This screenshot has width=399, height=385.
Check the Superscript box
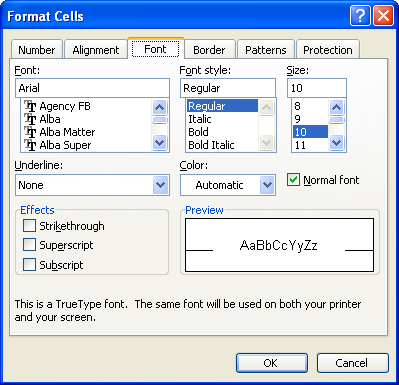click(x=29, y=245)
